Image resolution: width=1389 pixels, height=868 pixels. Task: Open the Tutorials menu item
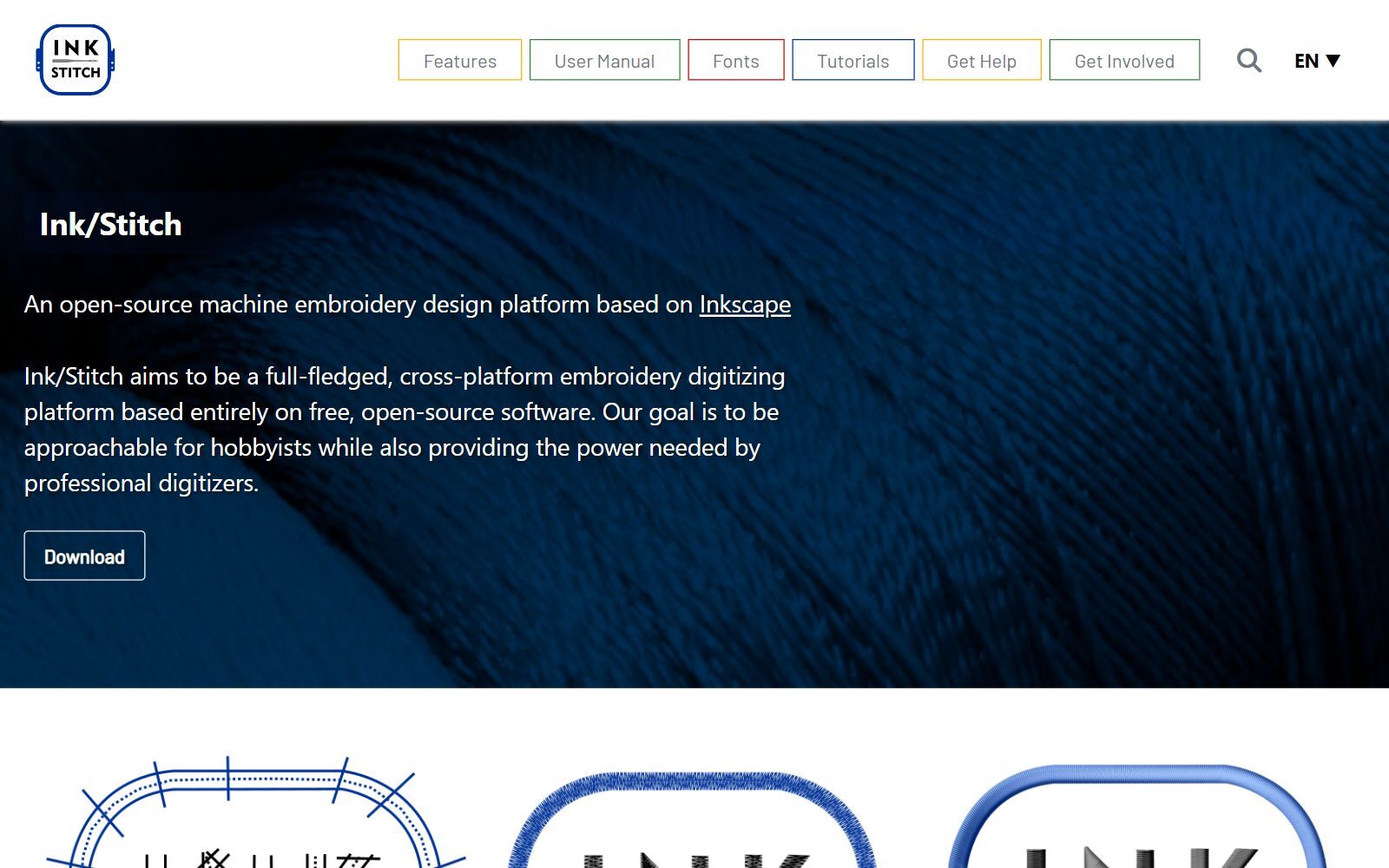point(853,60)
